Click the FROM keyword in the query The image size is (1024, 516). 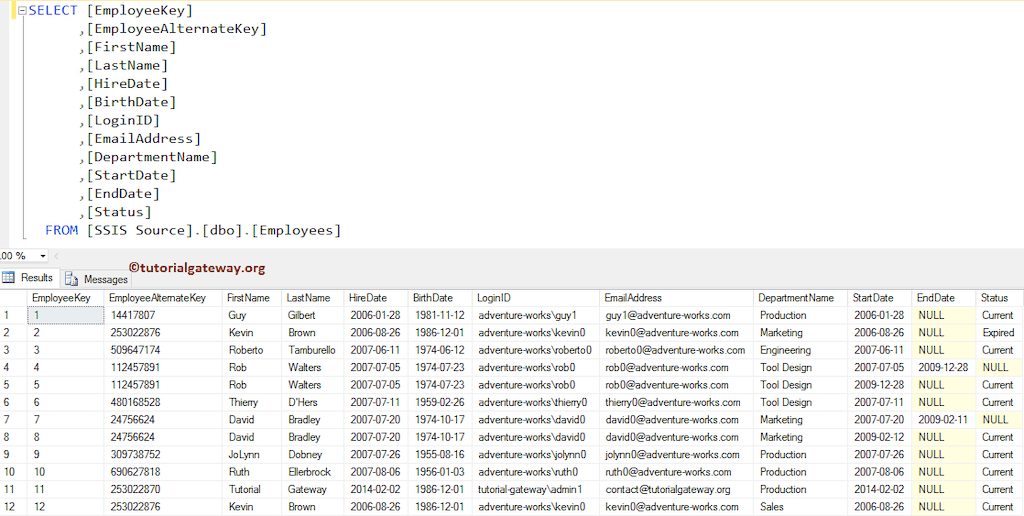click(61, 230)
